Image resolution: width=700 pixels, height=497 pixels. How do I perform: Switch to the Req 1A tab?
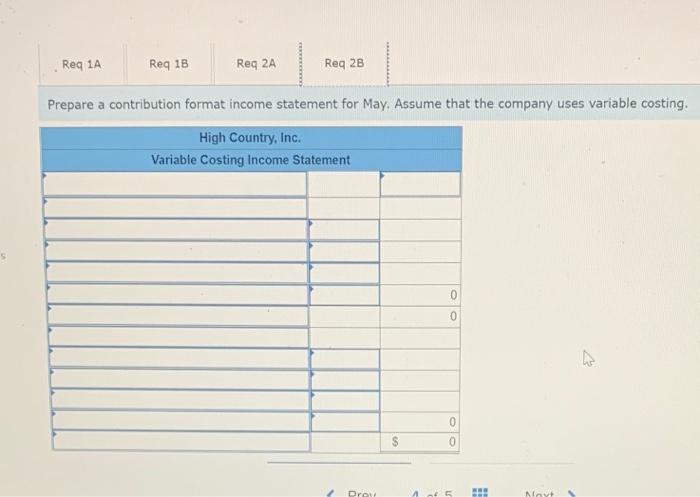[x=82, y=64]
